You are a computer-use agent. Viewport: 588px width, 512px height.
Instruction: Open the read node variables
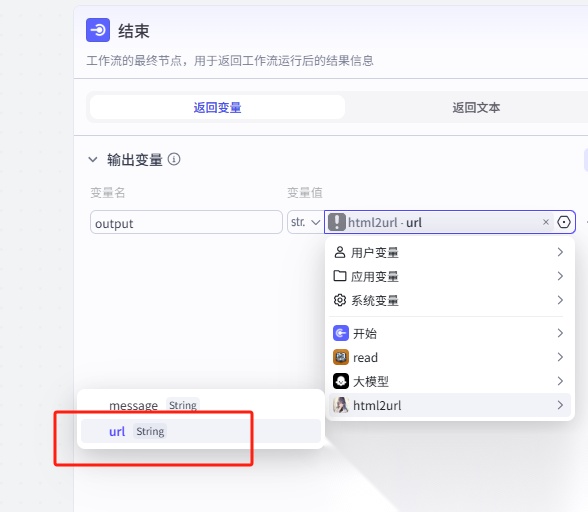coord(449,357)
